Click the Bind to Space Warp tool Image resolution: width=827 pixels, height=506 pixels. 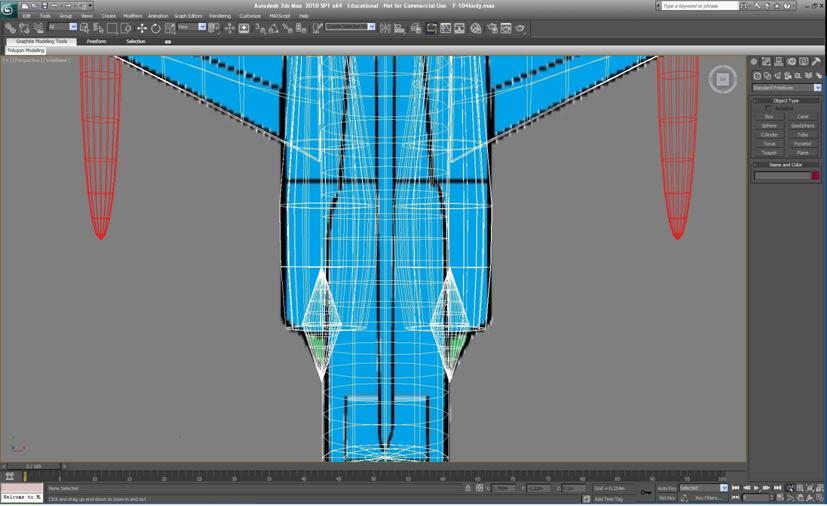39,28
